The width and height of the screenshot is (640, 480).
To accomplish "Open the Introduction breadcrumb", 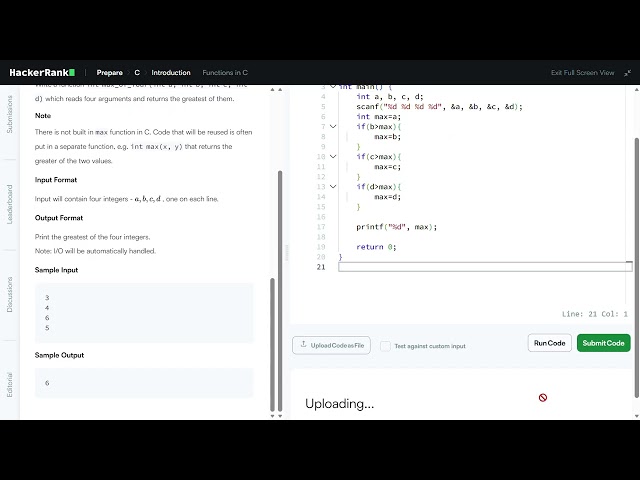I will (x=171, y=73).
